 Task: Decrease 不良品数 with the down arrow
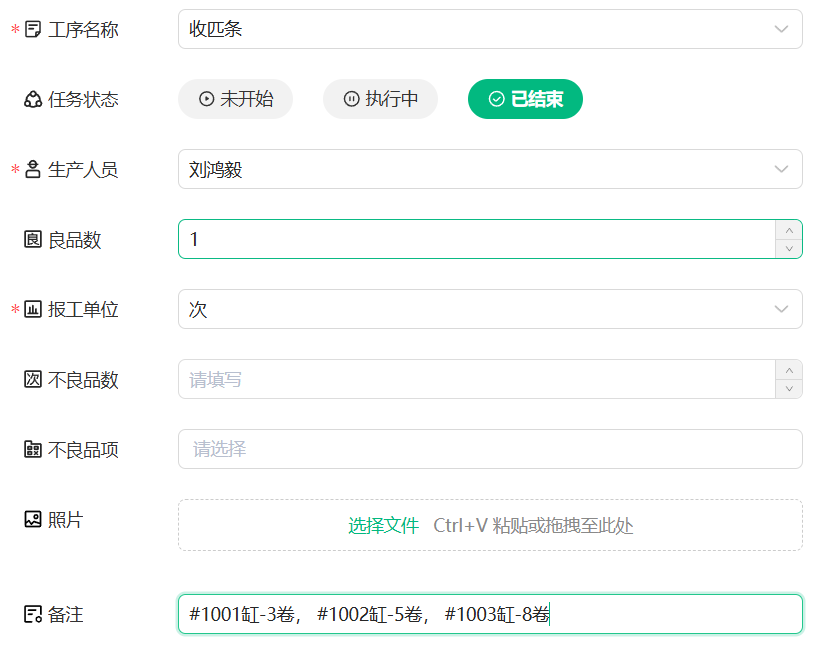(789, 389)
